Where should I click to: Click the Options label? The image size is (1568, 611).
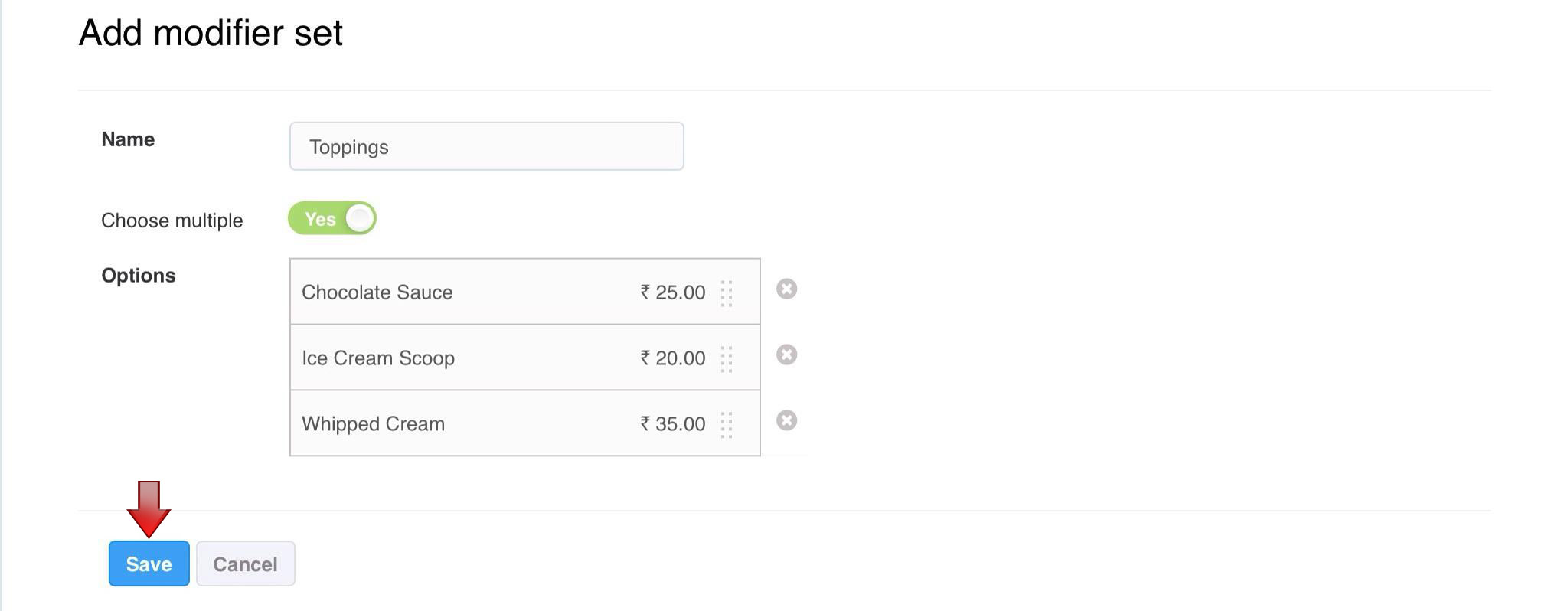pos(139,276)
